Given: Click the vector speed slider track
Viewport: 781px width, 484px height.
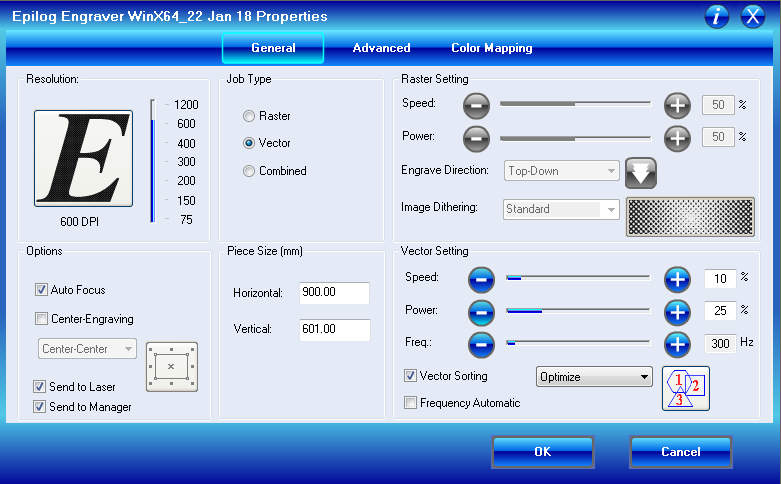Looking at the screenshot, I should point(578,277).
